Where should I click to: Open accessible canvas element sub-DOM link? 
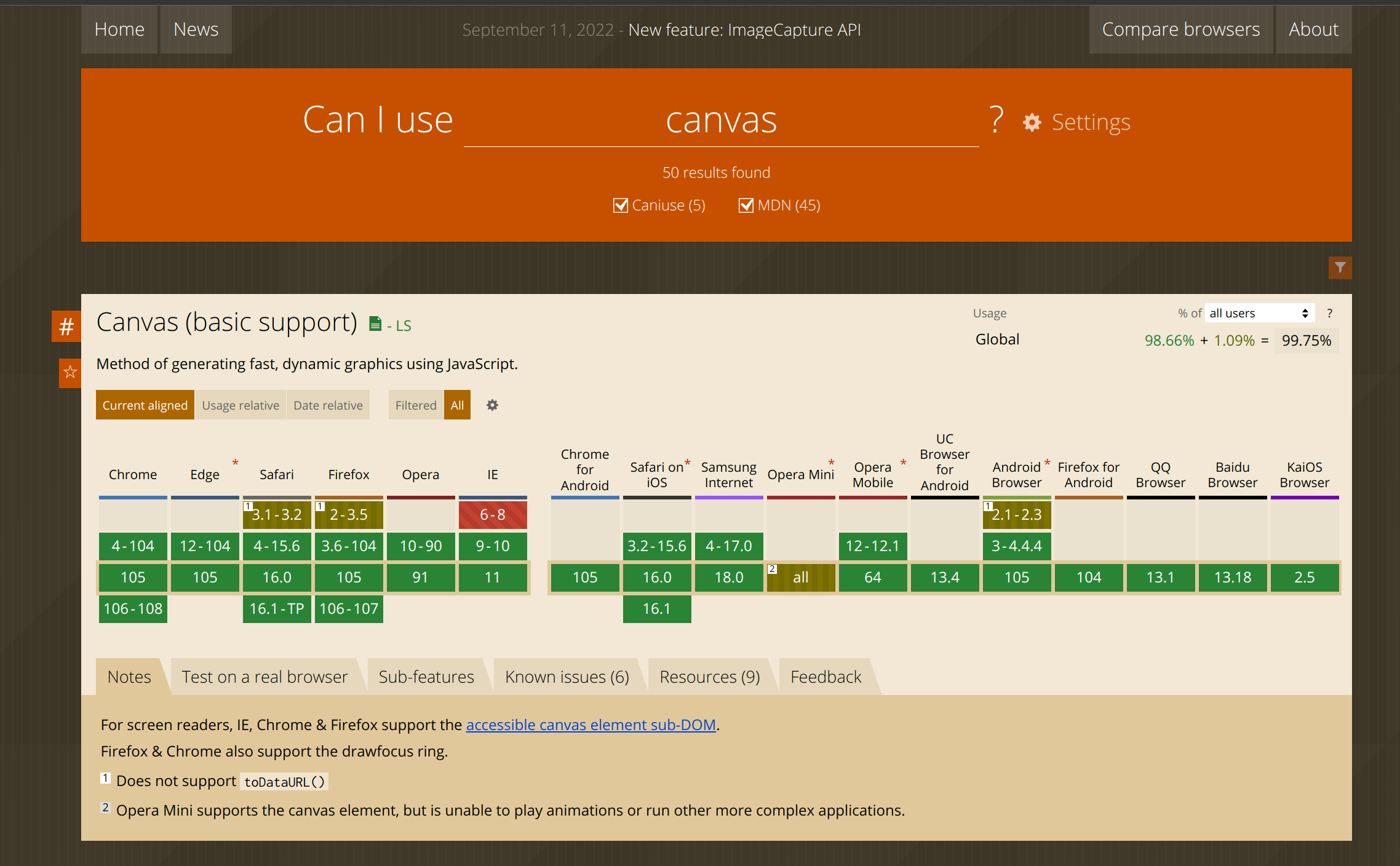[591, 725]
